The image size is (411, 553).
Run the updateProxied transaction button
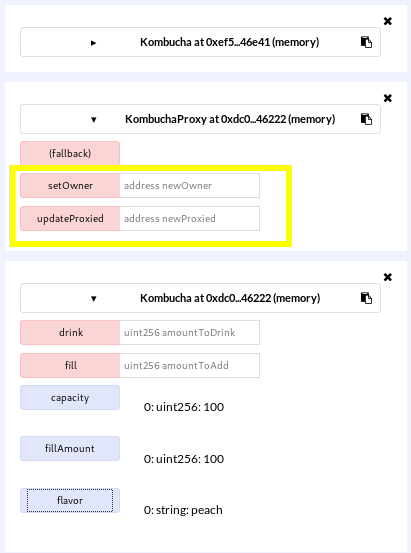click(70, 218)
